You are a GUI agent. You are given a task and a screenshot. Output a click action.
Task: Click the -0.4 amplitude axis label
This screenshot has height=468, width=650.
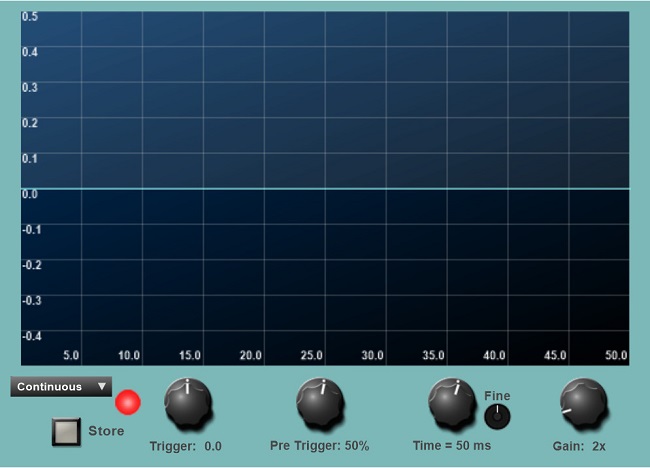click(x=30, y=335)
